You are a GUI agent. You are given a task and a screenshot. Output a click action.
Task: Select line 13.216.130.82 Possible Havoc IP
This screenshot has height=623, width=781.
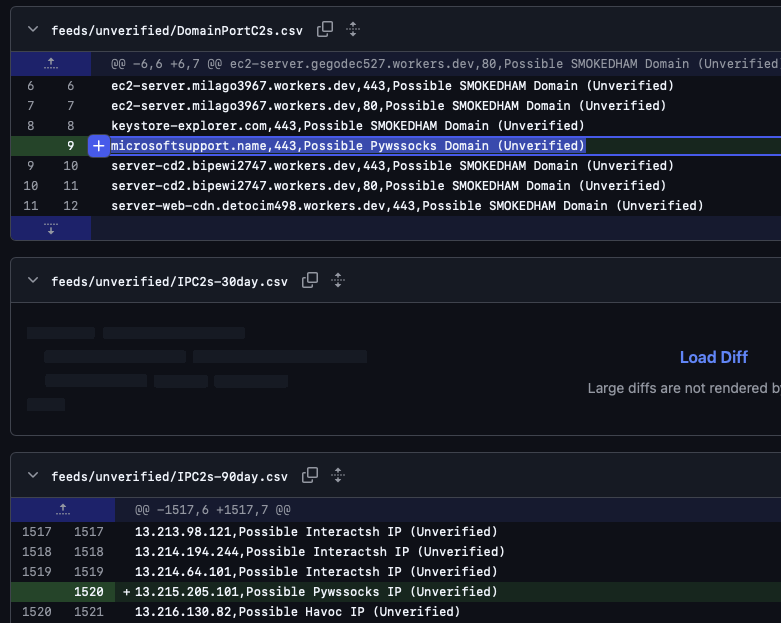[297, 612]
